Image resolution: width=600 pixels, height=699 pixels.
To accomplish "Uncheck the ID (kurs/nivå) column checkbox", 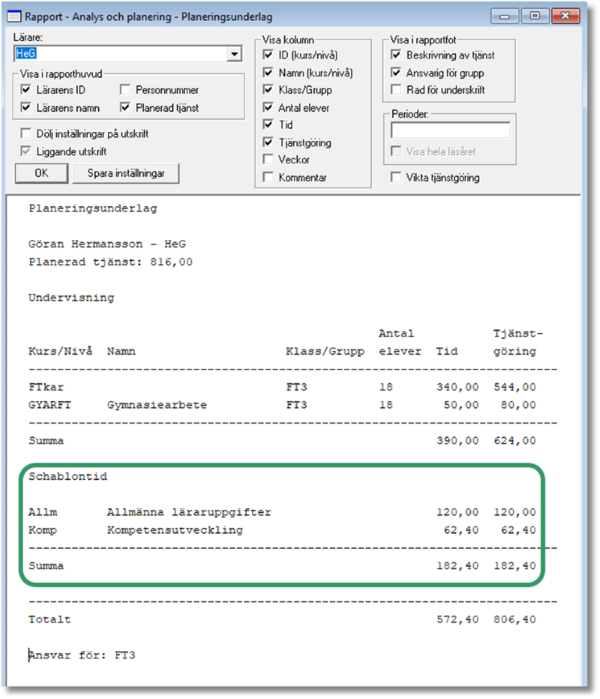I will pos(268,55).
